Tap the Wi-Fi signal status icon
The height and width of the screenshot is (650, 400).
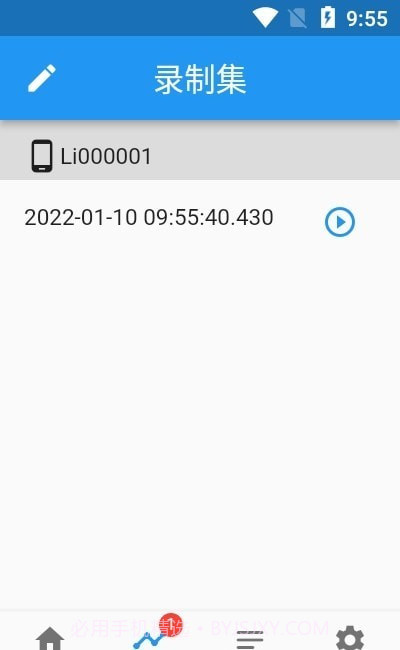(x=265, y=18)
